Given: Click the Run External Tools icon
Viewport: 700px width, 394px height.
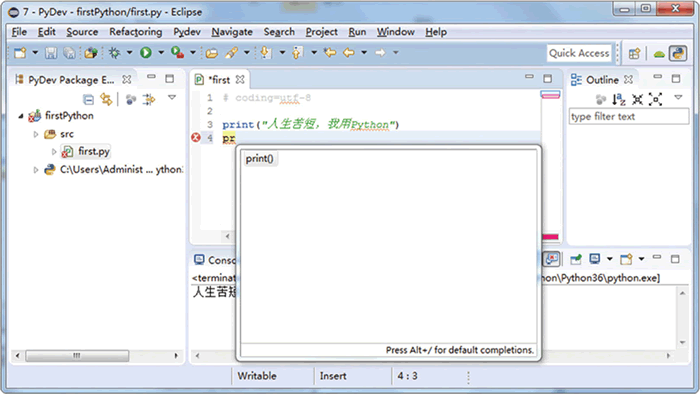Looking at the screenshot, I should coord(178,53).
